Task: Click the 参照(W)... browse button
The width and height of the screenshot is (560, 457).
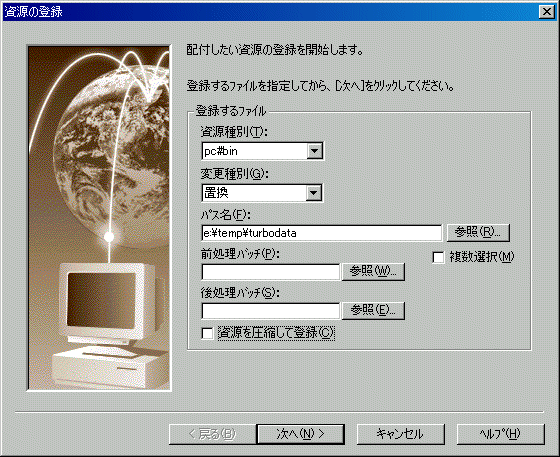Action: pos(373,272)
